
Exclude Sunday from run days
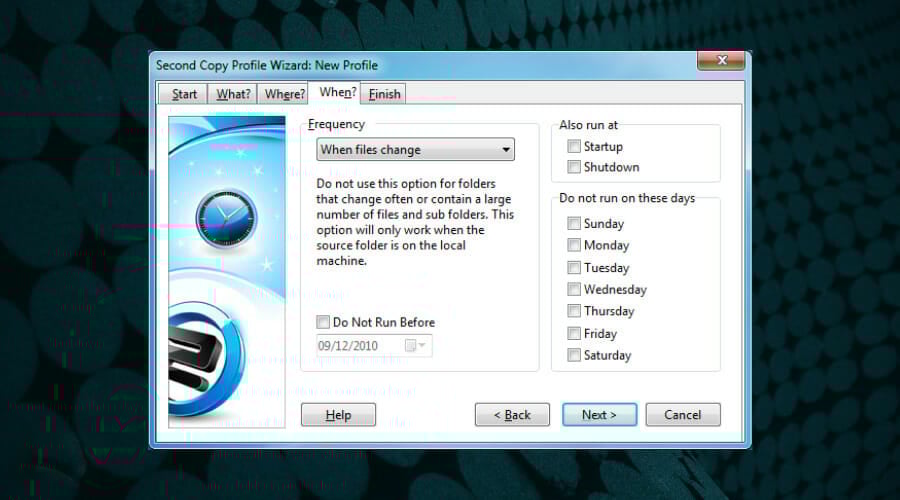[574, 224]
